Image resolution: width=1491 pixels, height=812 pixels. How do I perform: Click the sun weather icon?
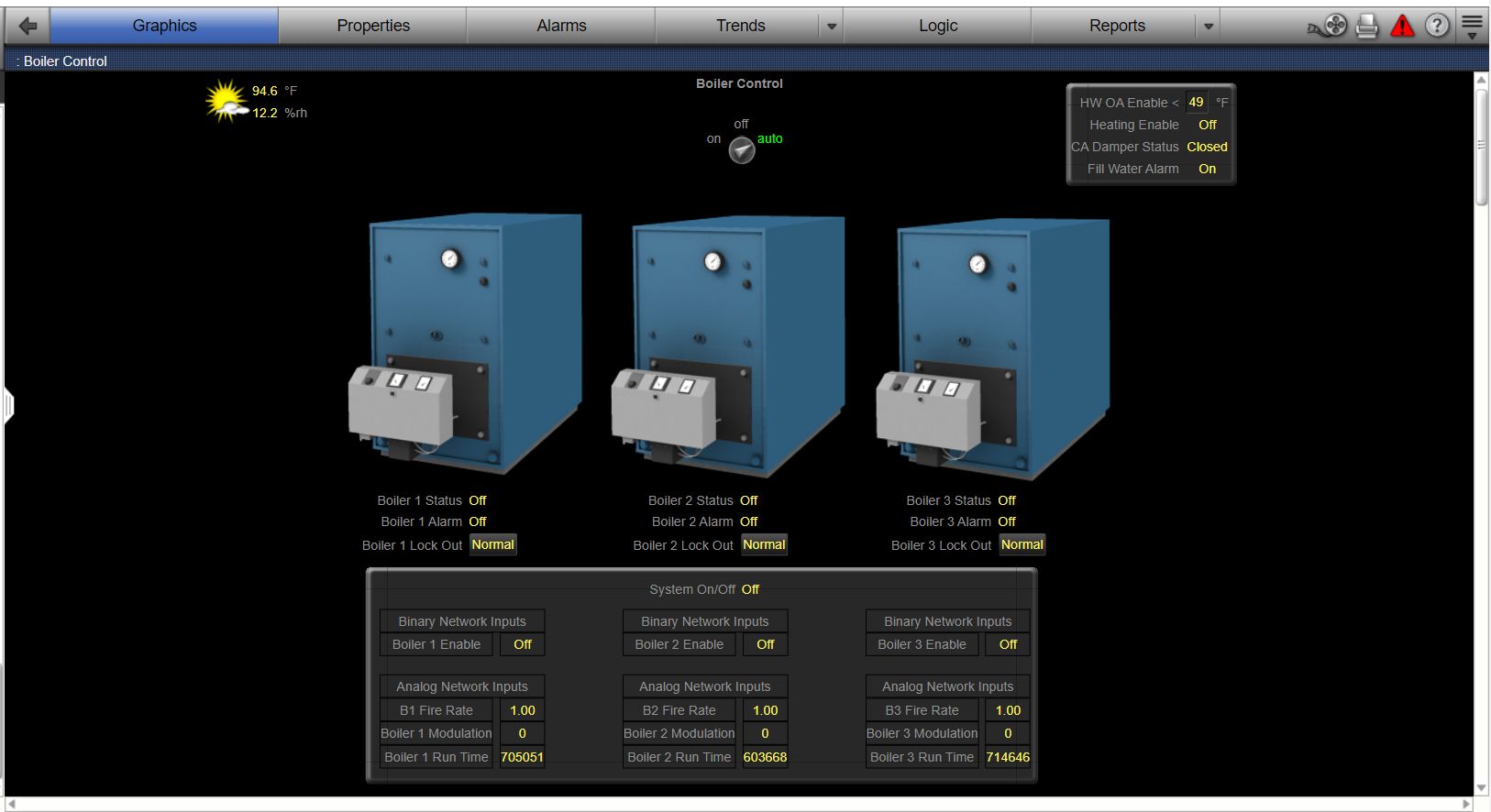226,101
